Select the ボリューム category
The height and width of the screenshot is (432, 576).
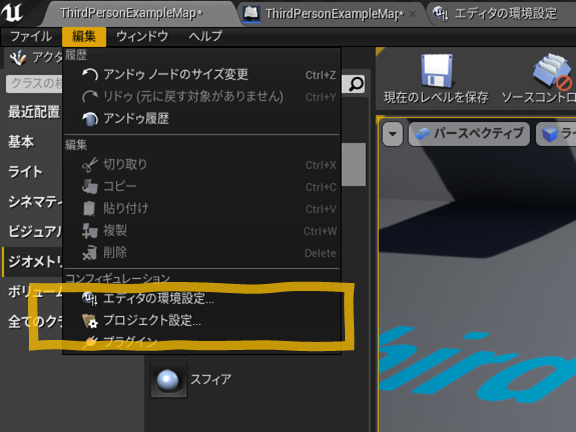click(x=35, y=292)
